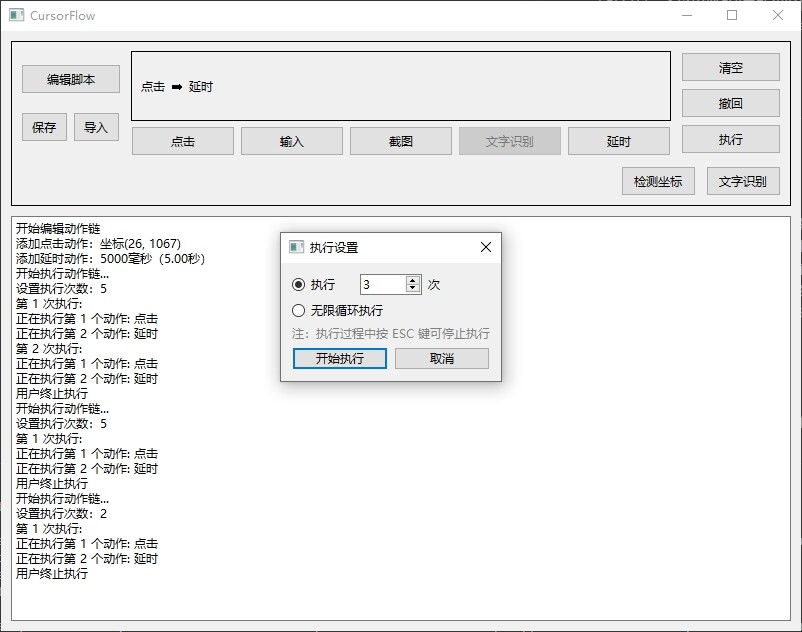Add a 点击 action button
The height and width of the screenshot is (632, 802).
[183, 141]
